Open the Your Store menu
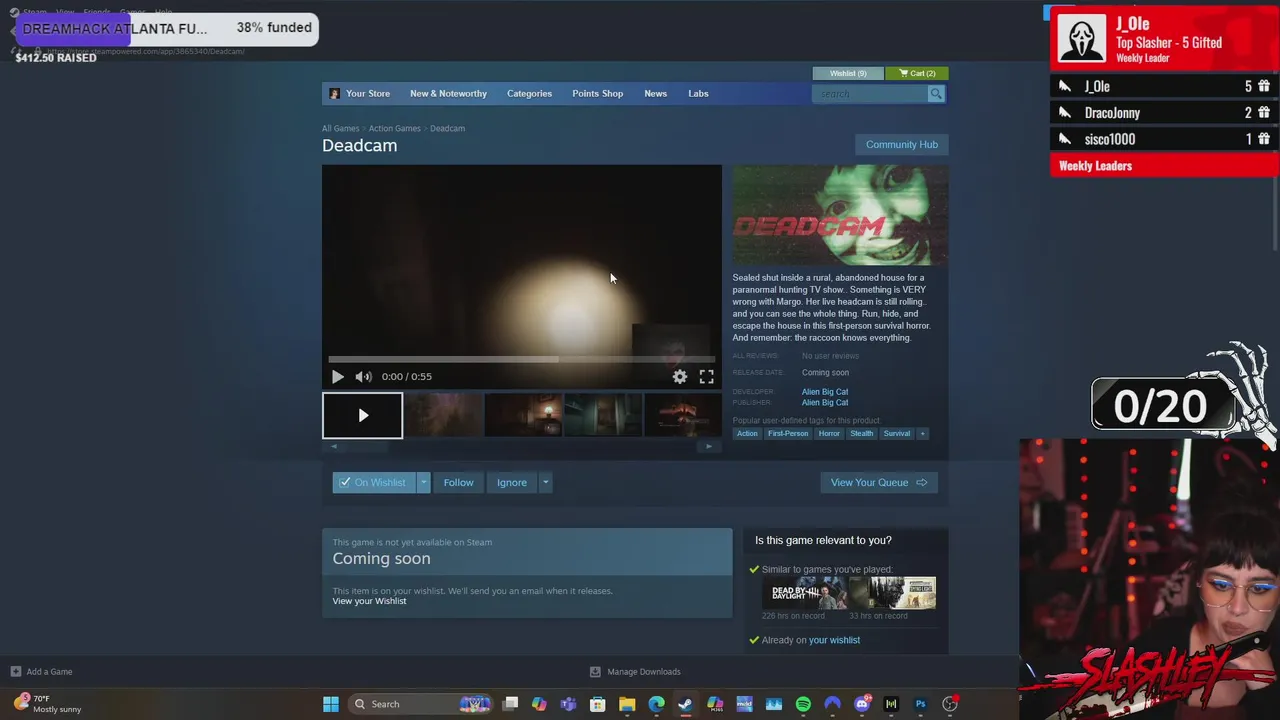1280x720 pixels. [367, 94]
